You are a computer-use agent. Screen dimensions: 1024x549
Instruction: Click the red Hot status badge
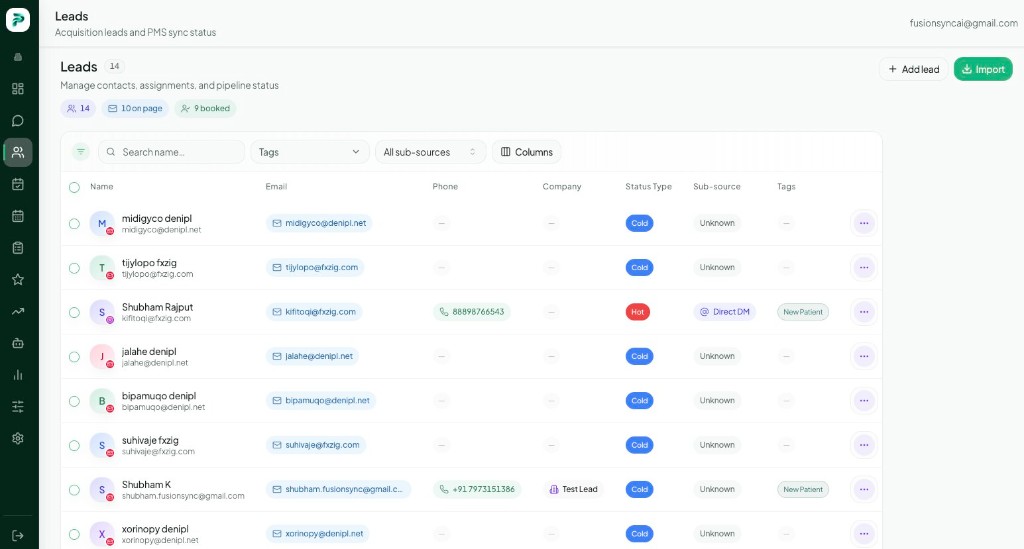637,312
